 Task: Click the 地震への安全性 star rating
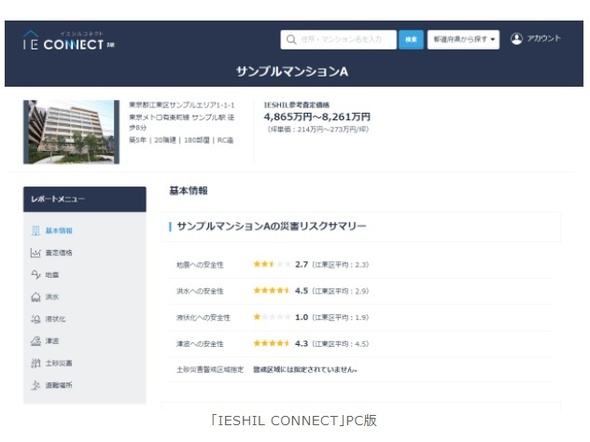(x=272, y=264)
